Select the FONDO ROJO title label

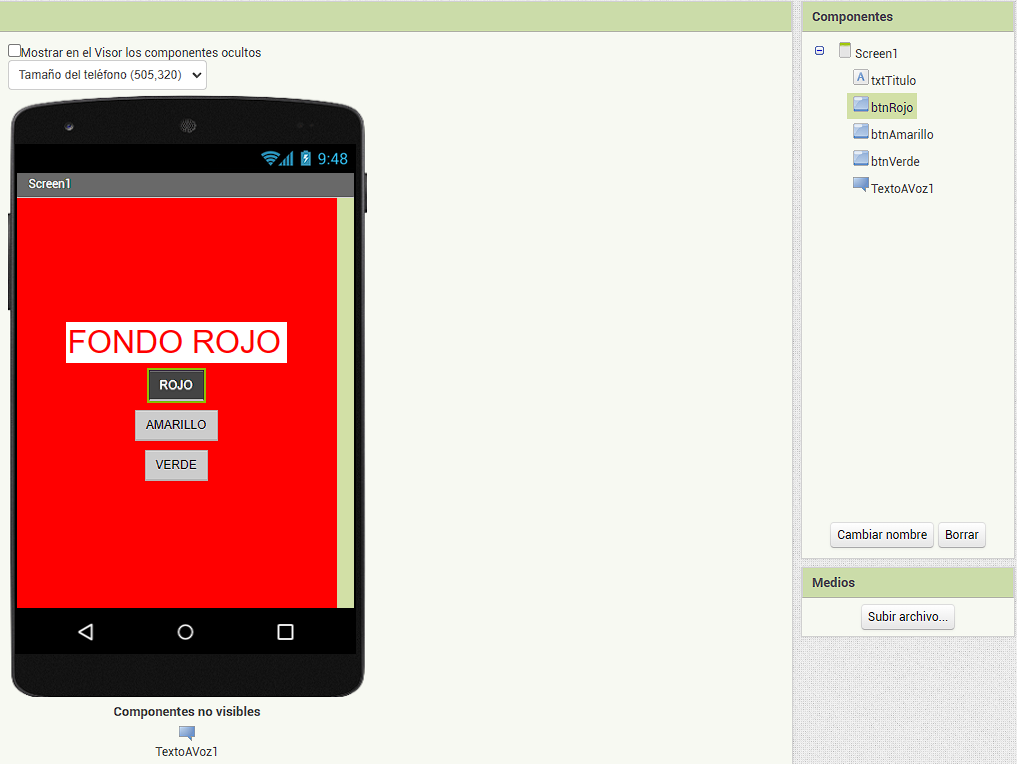pos(175,342)
